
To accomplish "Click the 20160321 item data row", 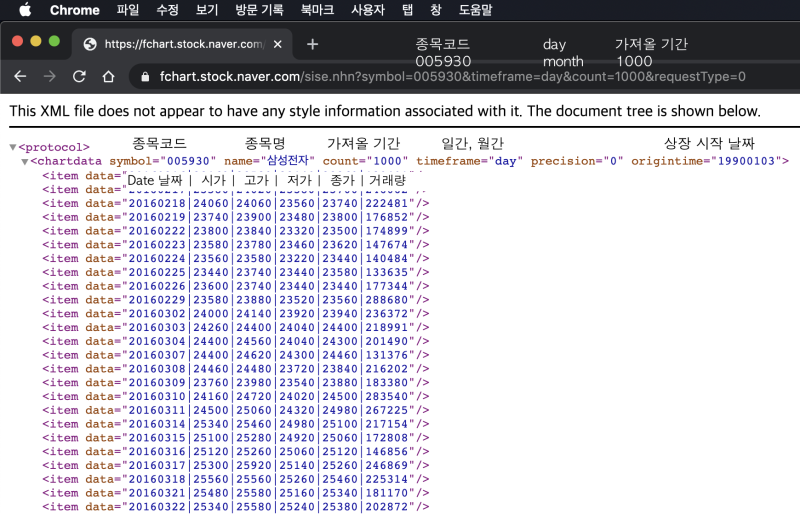I will coord(236,493).
